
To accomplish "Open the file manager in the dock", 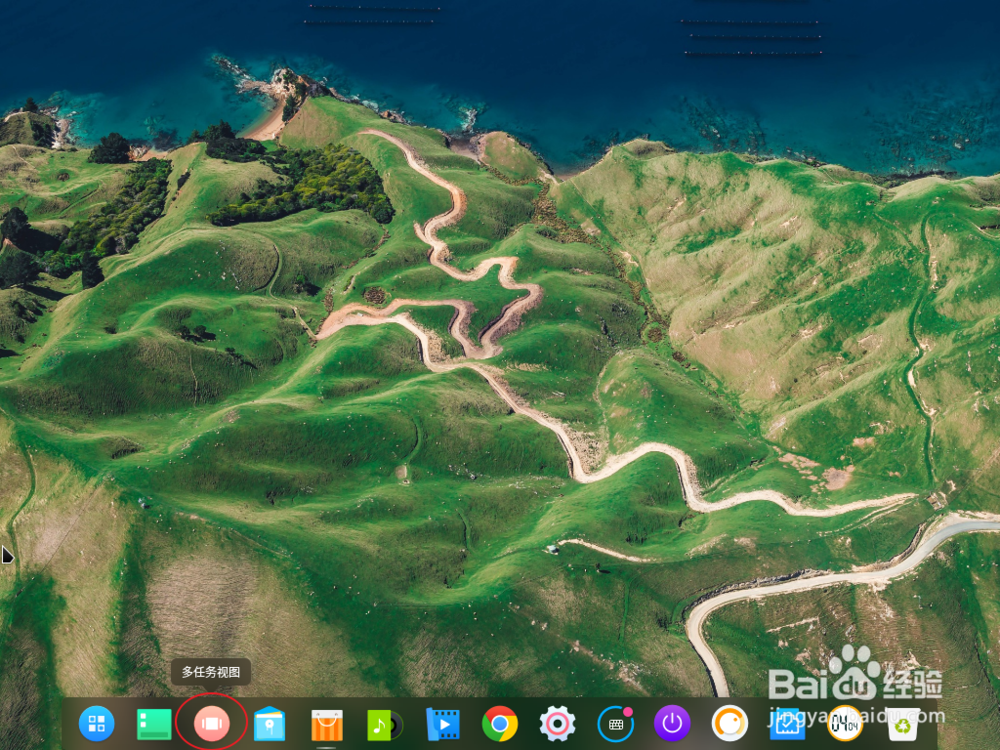I will point(269,723).
